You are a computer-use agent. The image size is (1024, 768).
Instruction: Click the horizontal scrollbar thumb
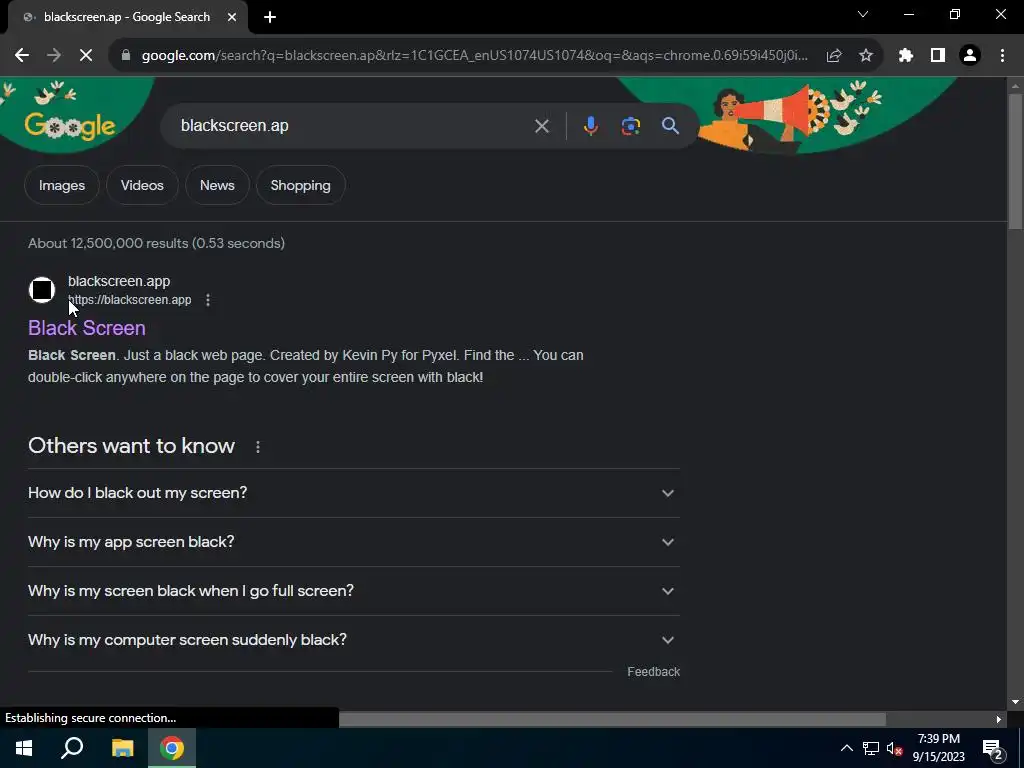point(613,719)
